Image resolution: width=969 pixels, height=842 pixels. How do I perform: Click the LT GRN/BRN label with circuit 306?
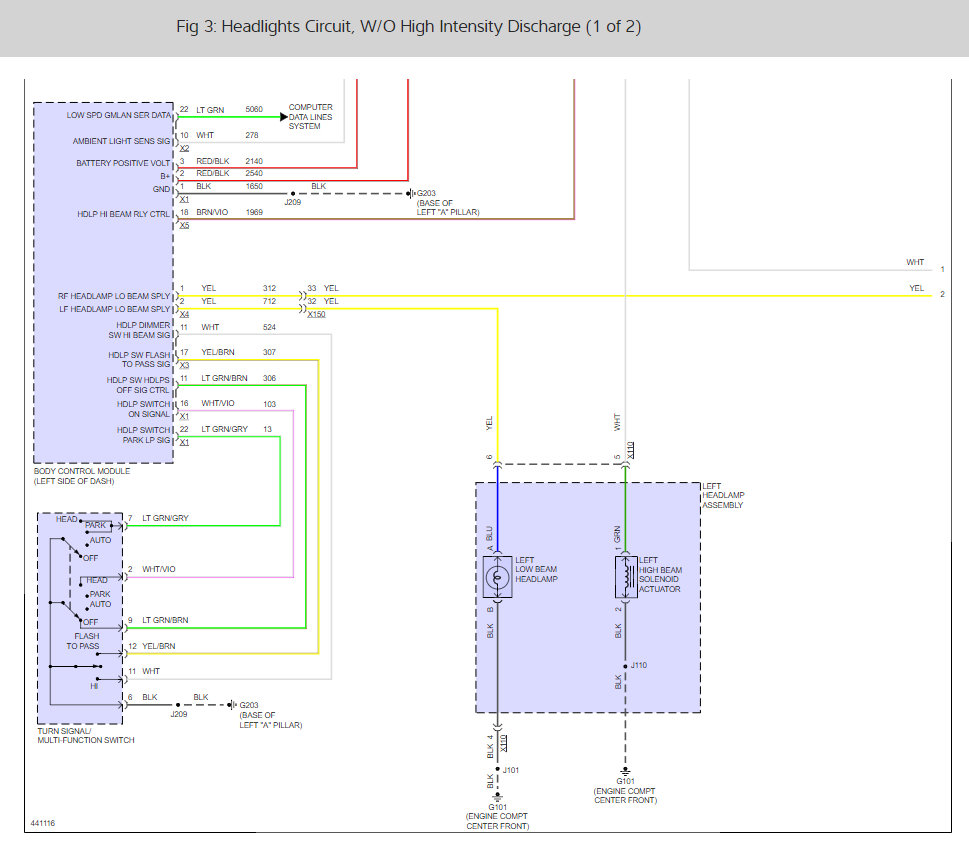tap(224, 378)
